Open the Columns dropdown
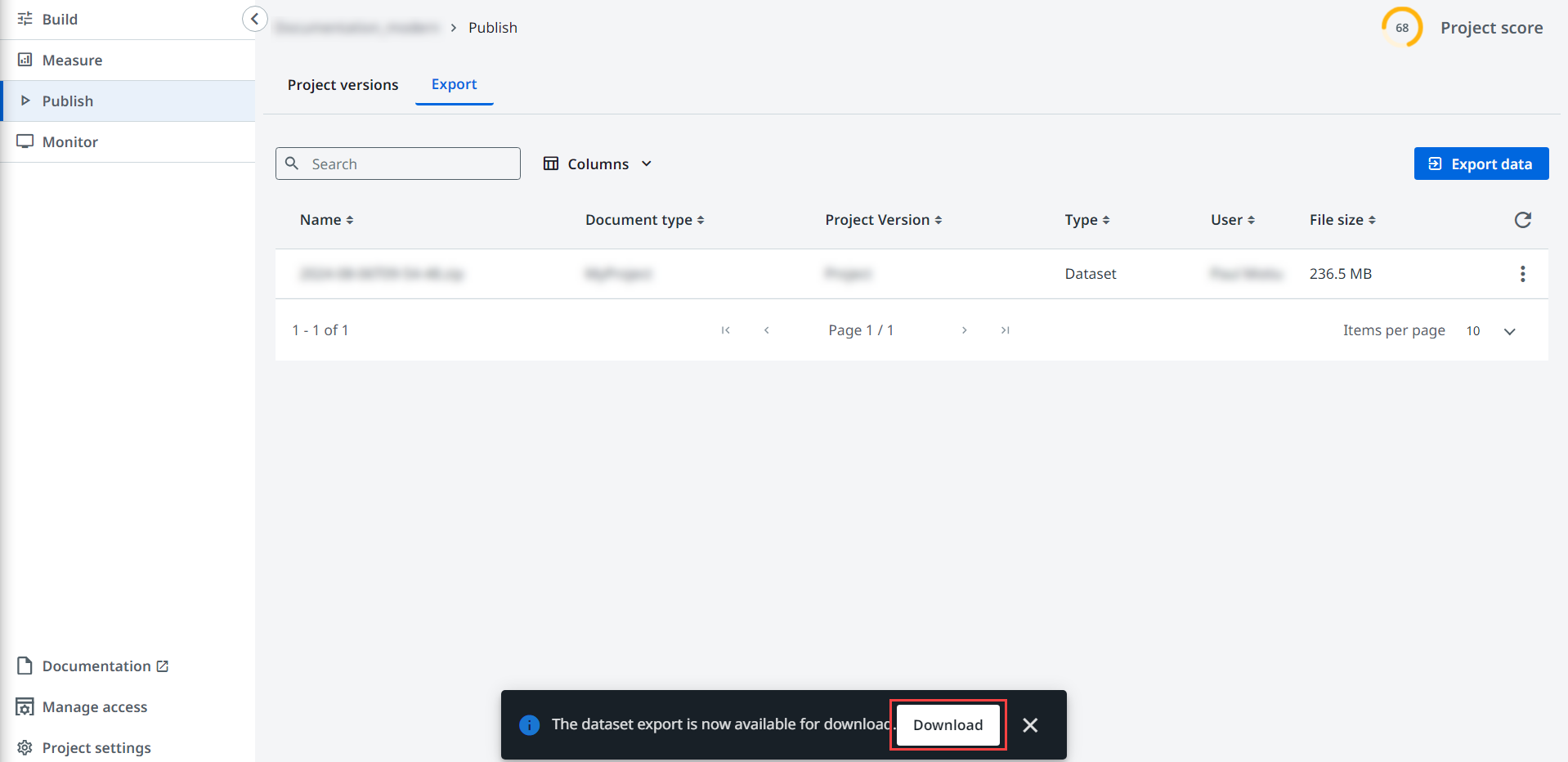 [x=598, y=164]
